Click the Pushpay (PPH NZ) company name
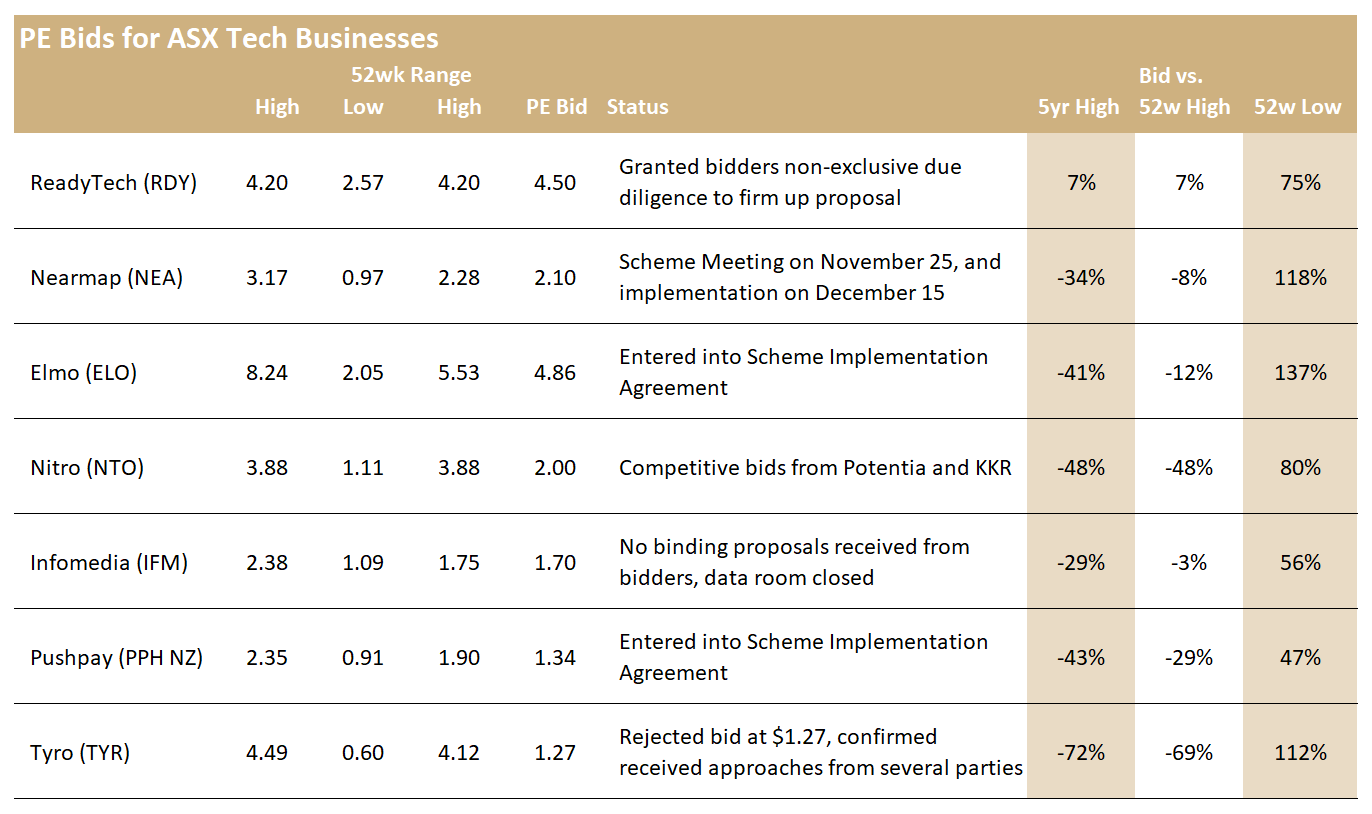This screenshot has height=814, width=1372. tap(117, 658)
